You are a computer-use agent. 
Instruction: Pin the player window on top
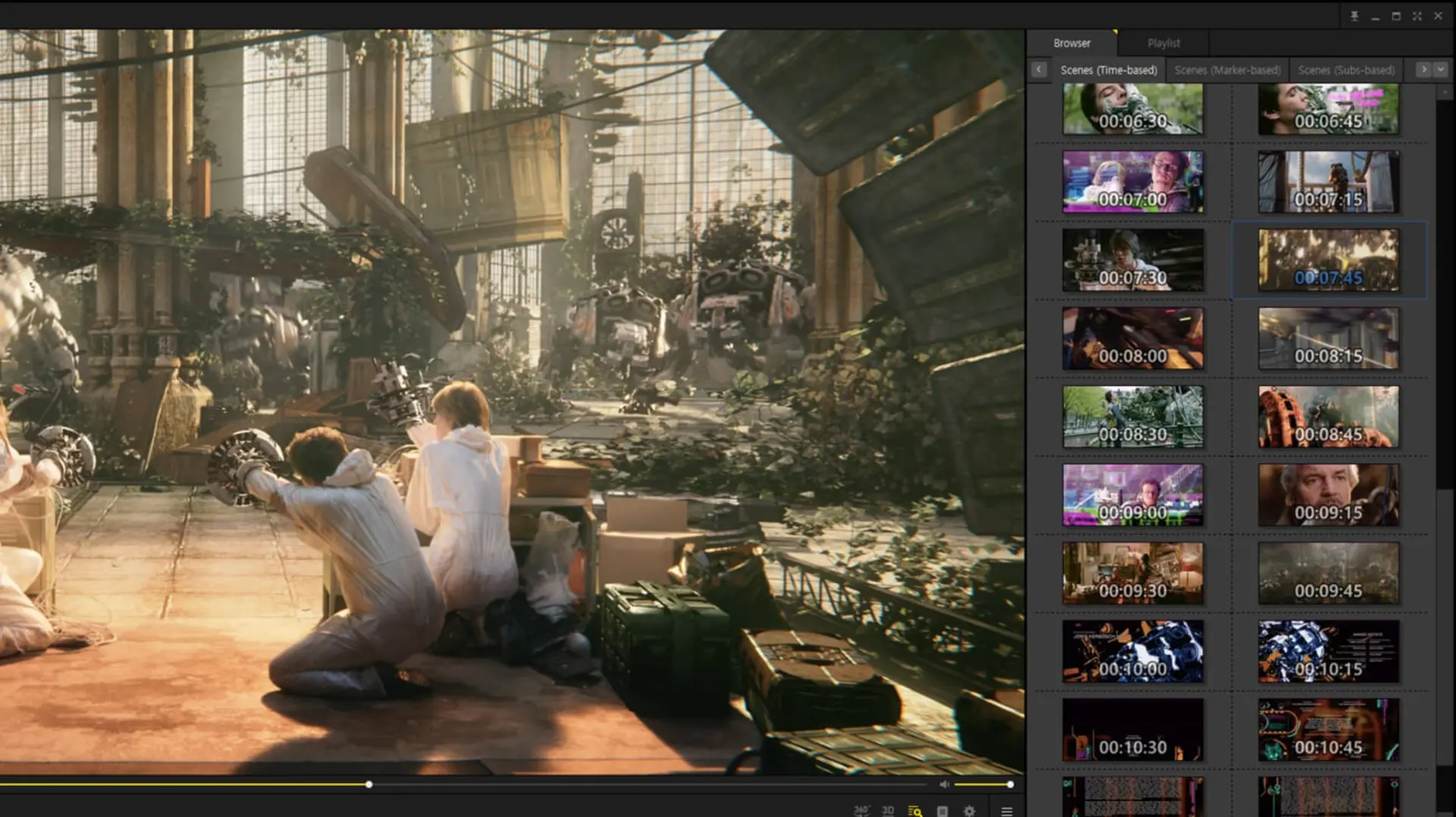1354,16
